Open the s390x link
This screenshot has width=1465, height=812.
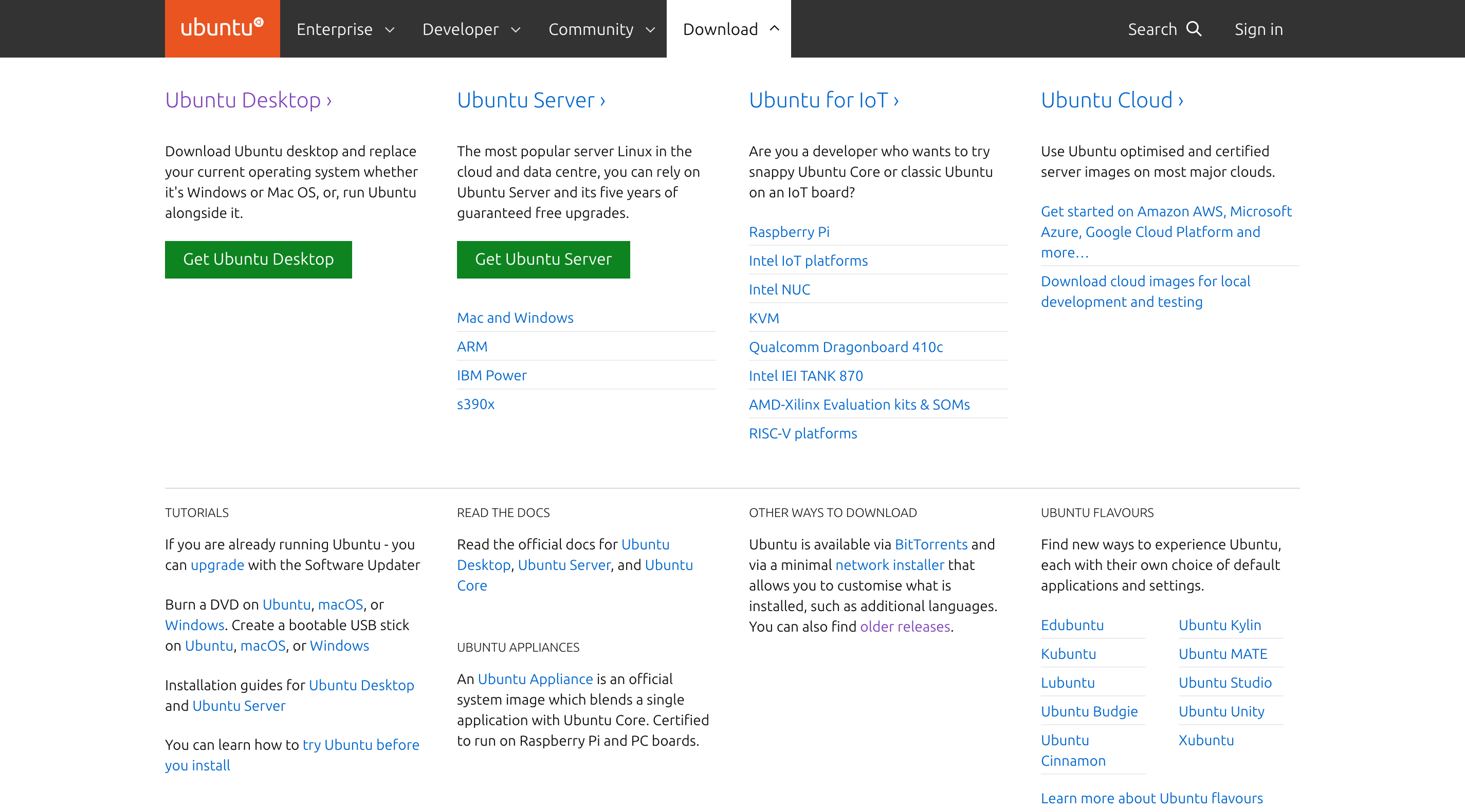(x=476, y=404)
